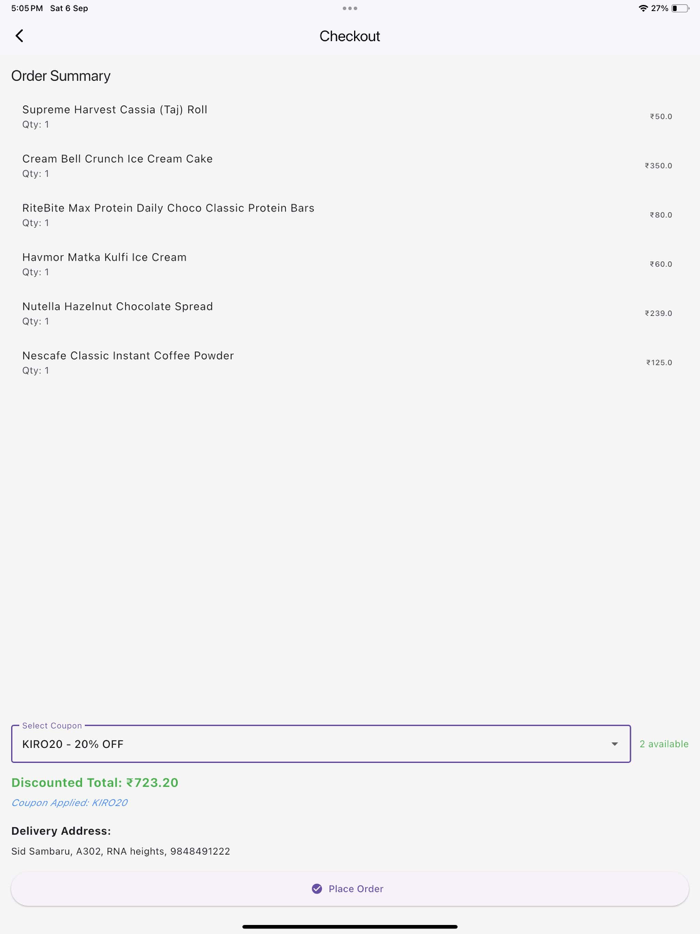700x934 pixels.
Task: Expand coupon options via the chevron arrow
Action: coord(614,744)
